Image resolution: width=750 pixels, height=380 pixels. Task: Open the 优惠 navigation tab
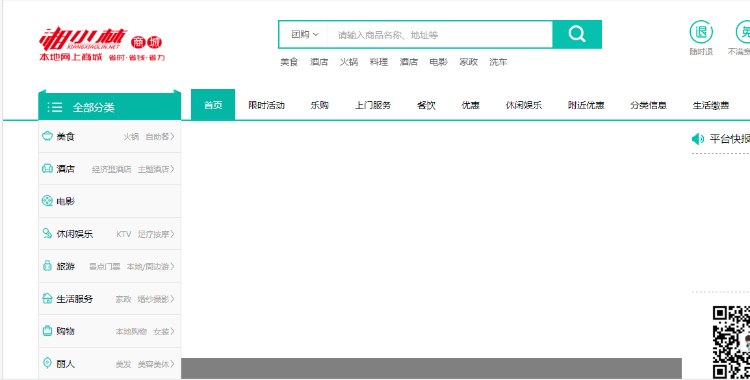(470, 105)
